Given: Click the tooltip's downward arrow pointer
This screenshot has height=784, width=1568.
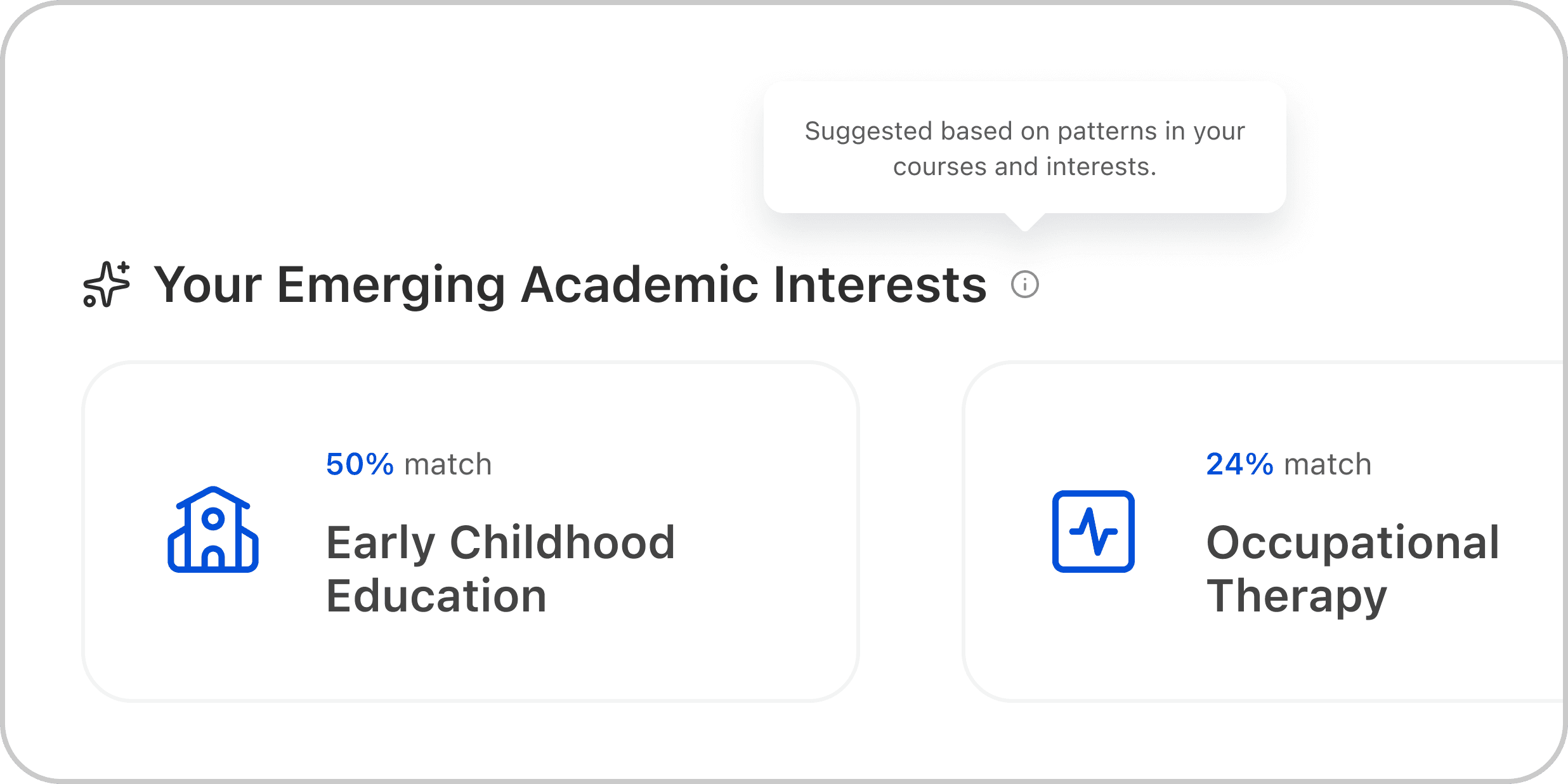Looking at the screenshot, I should click(x=1024, y=222).
